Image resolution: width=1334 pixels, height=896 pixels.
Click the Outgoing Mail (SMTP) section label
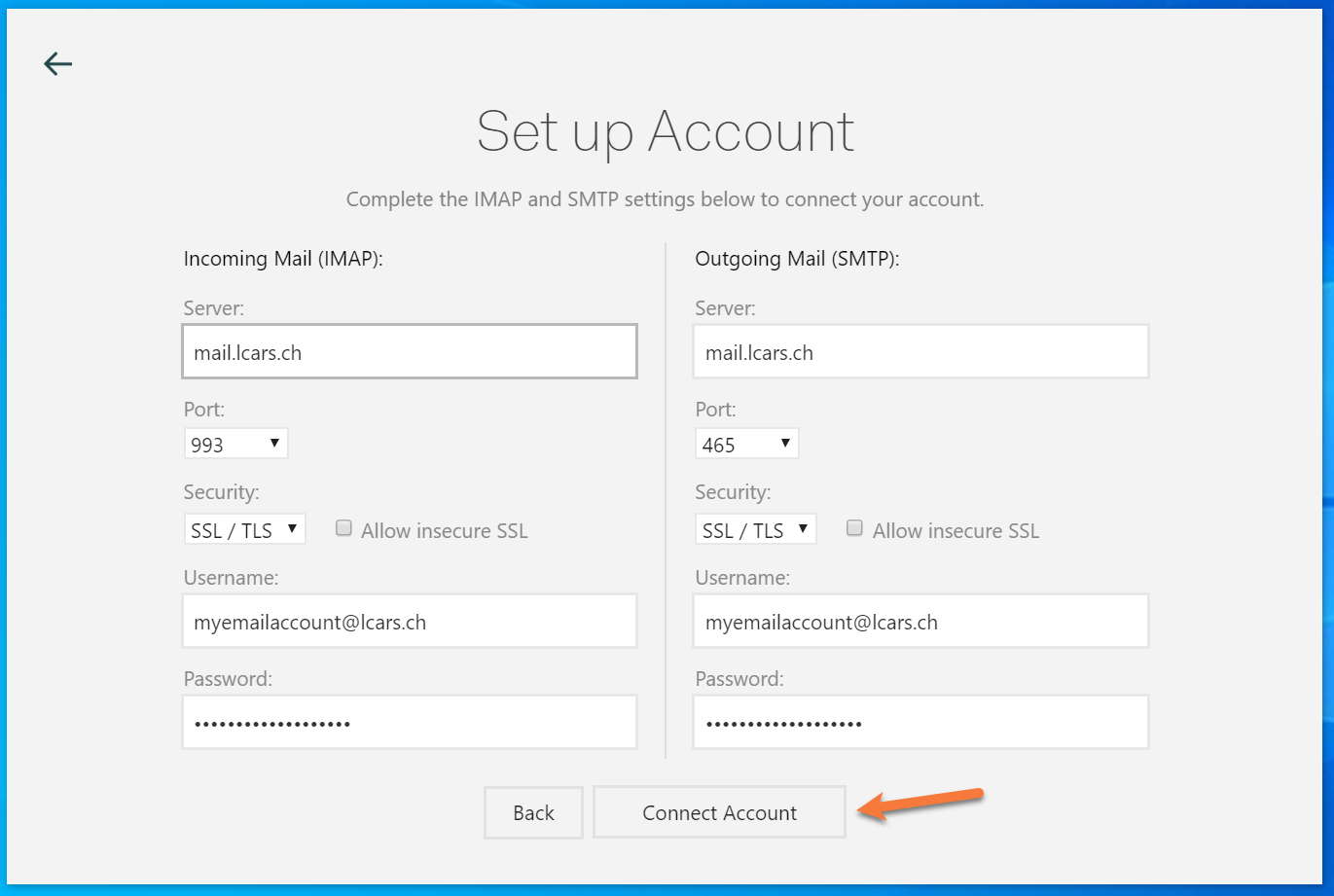[x=797, y=259]
